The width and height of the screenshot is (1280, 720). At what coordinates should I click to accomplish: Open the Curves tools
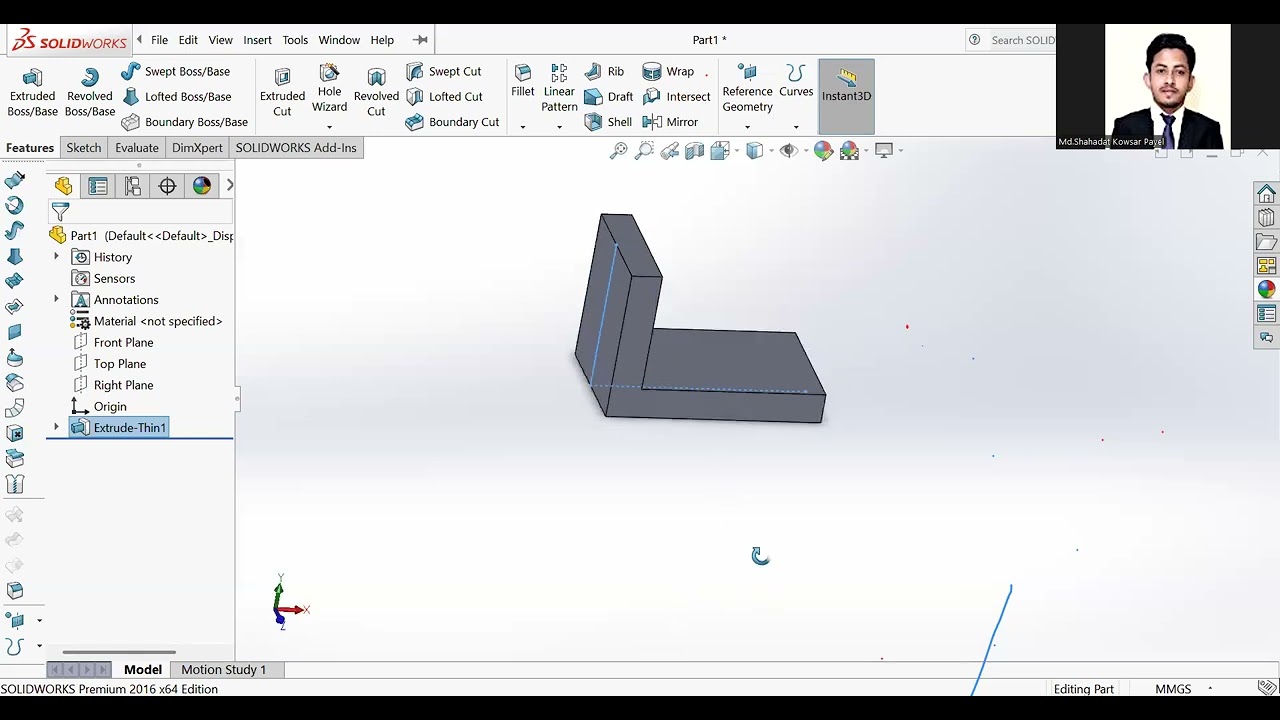[x=796, y=82]
